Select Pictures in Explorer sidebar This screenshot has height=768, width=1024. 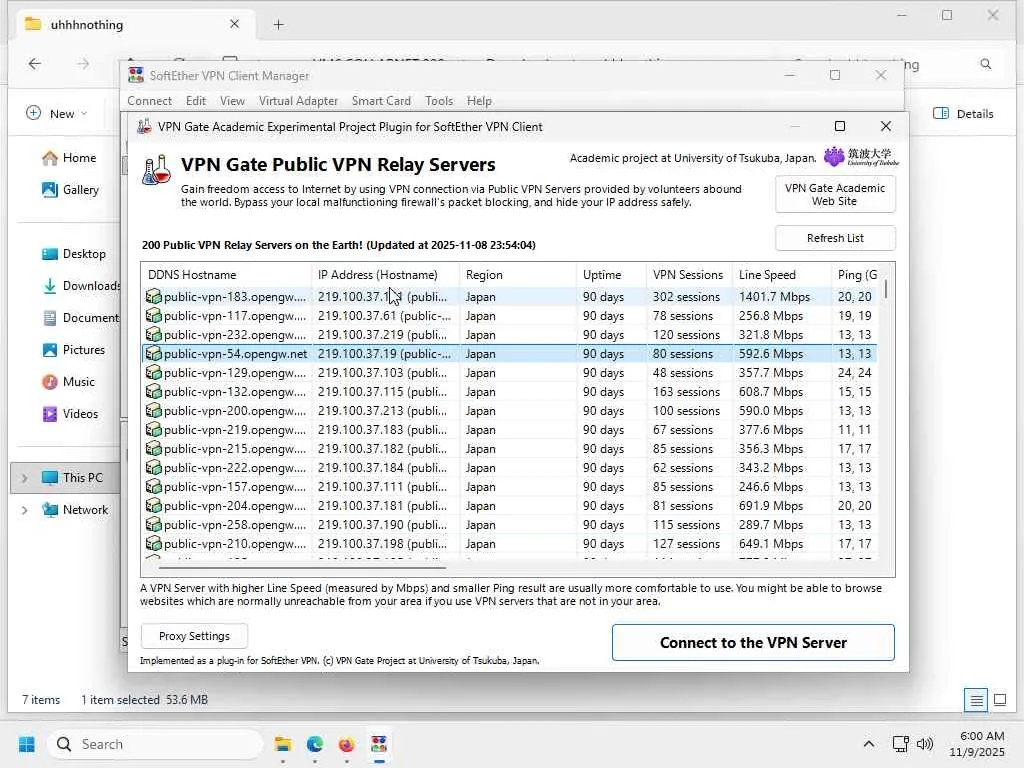(72, 350)
